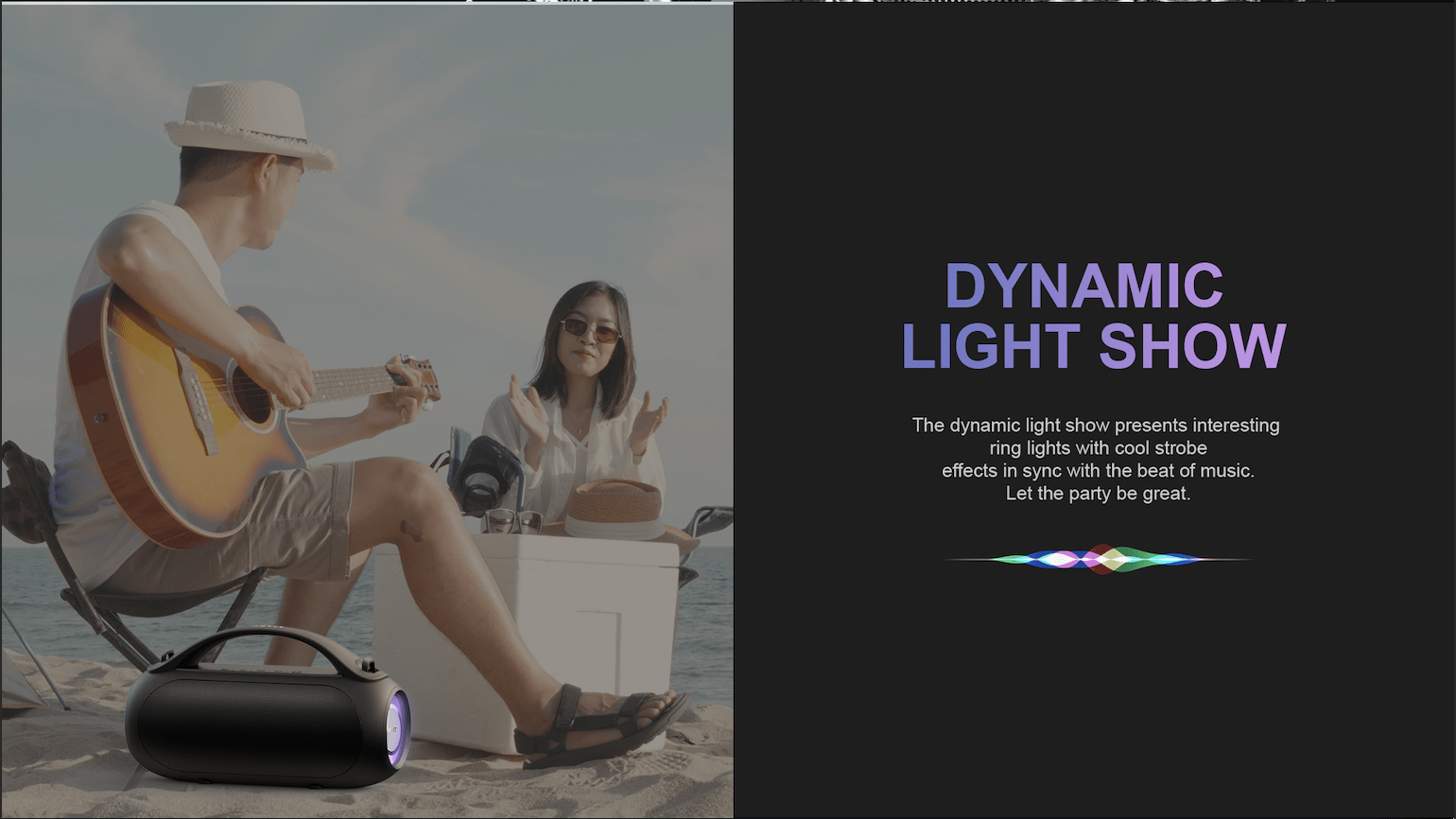
Task: Select the line "effects in sync with the beat of music."
Action: (1098, 471)
